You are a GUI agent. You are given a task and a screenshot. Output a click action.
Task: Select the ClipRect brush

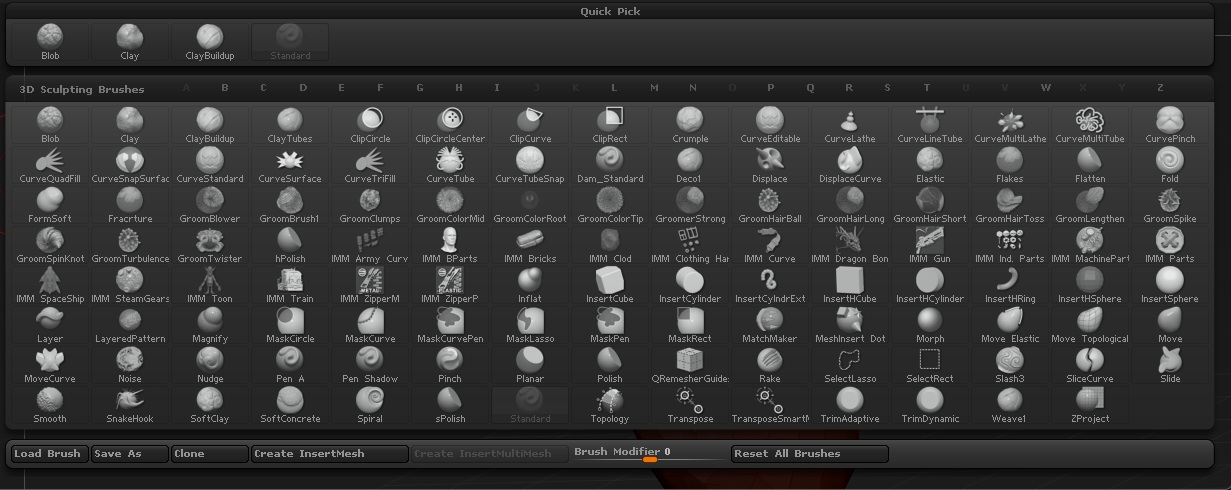[x=610, y=126]
